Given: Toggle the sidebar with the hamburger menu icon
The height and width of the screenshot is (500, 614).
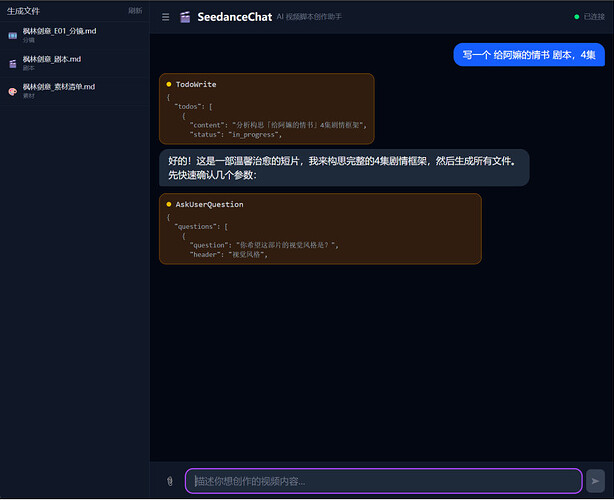Looking at the screenshot, I should (x=166, y=17).
